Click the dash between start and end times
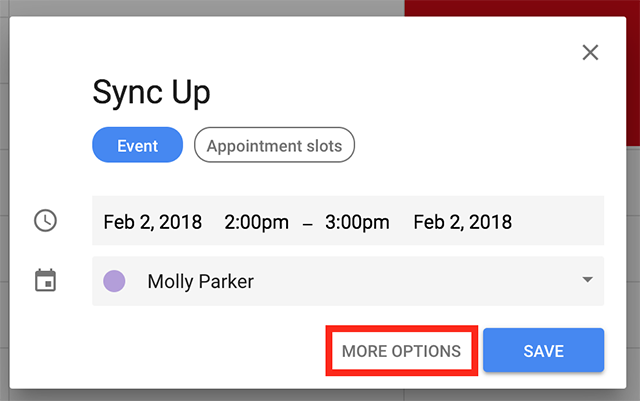Image resolution: width=640 pixels, height=401 pixels. (x=307, y=222)
